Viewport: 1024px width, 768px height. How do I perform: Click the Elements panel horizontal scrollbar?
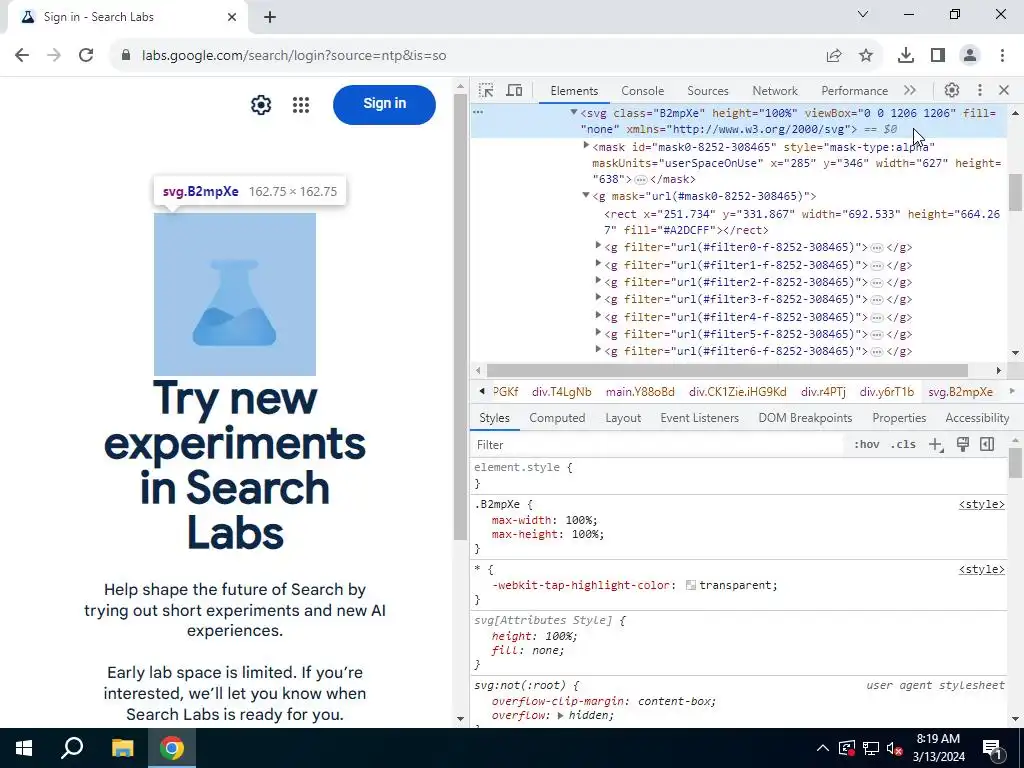coord(727,370)
